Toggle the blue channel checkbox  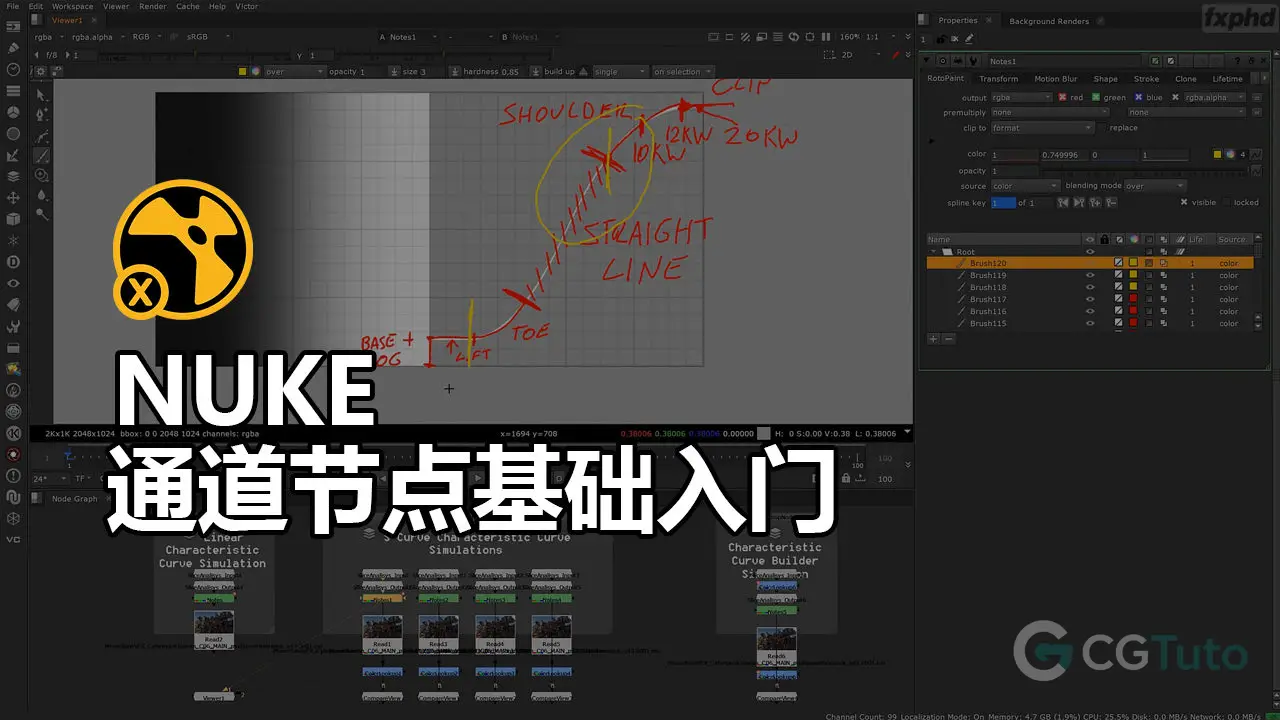coord(1139,98)
